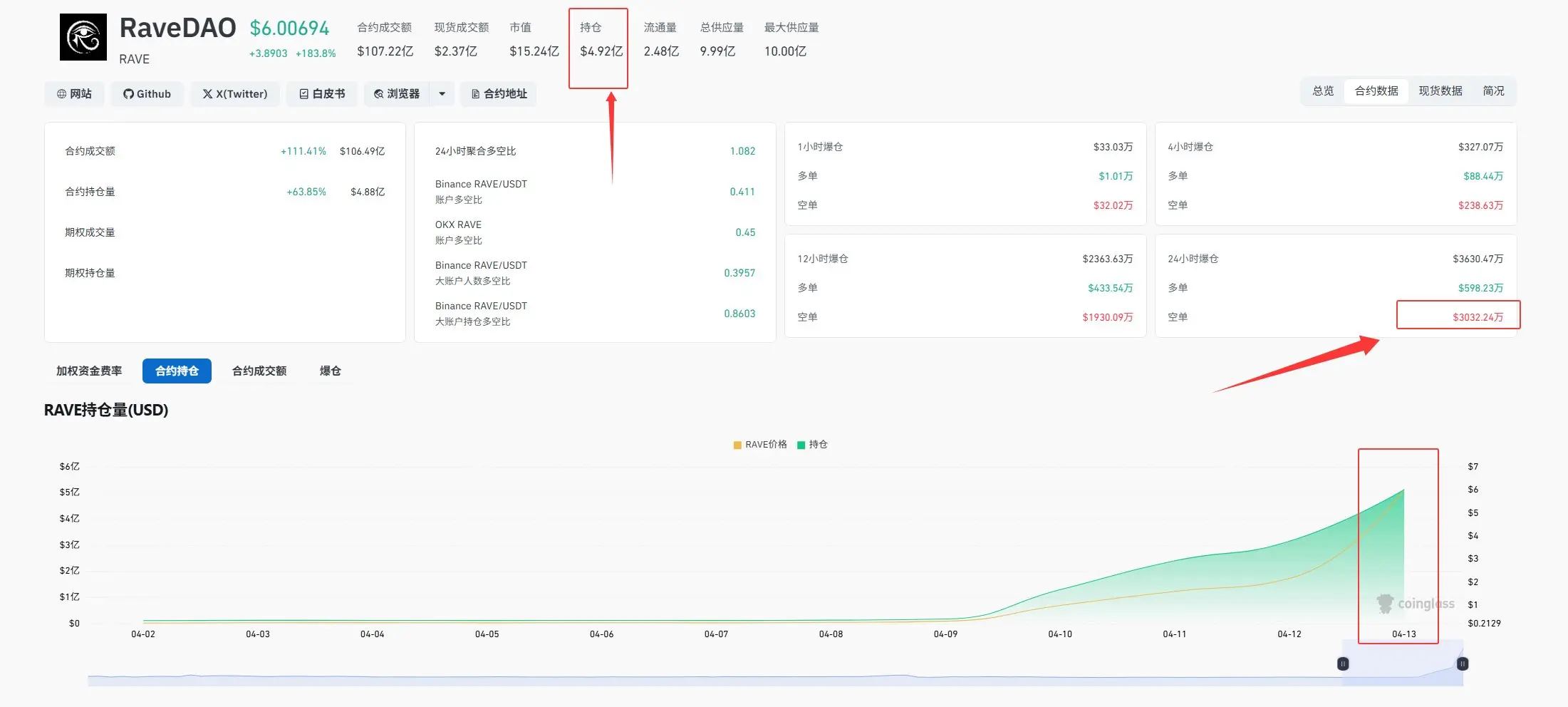The image size is (1568, 707).
Task: Click the 期权持仓量 row label
Action: coord(90,273)
